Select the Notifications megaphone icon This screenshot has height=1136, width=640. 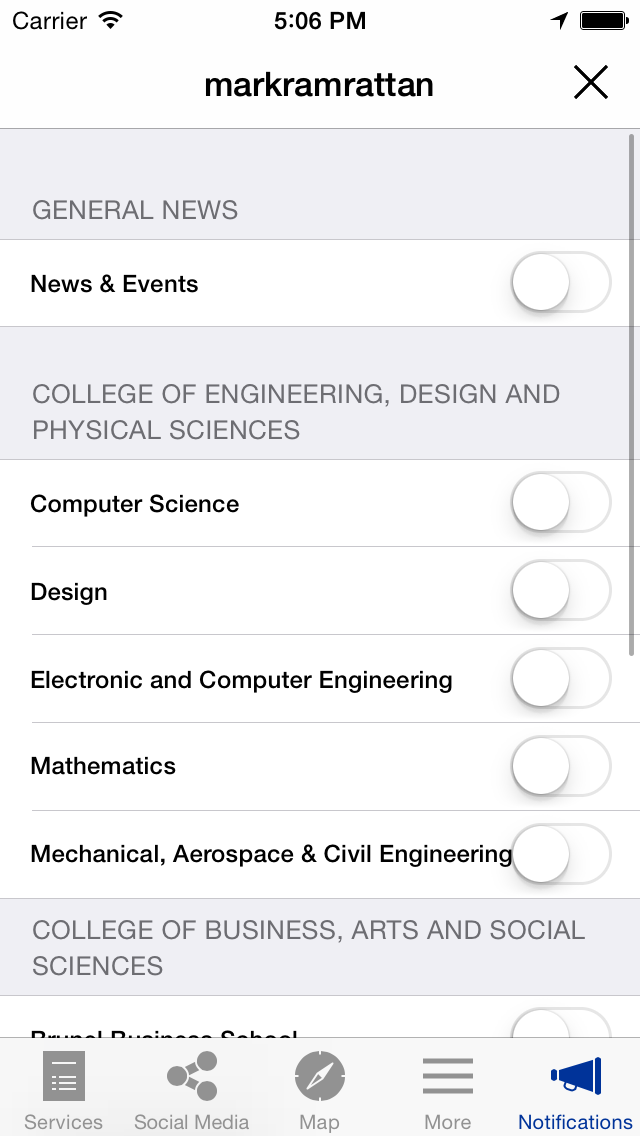pyautogui.click(x=576, y=1076)
